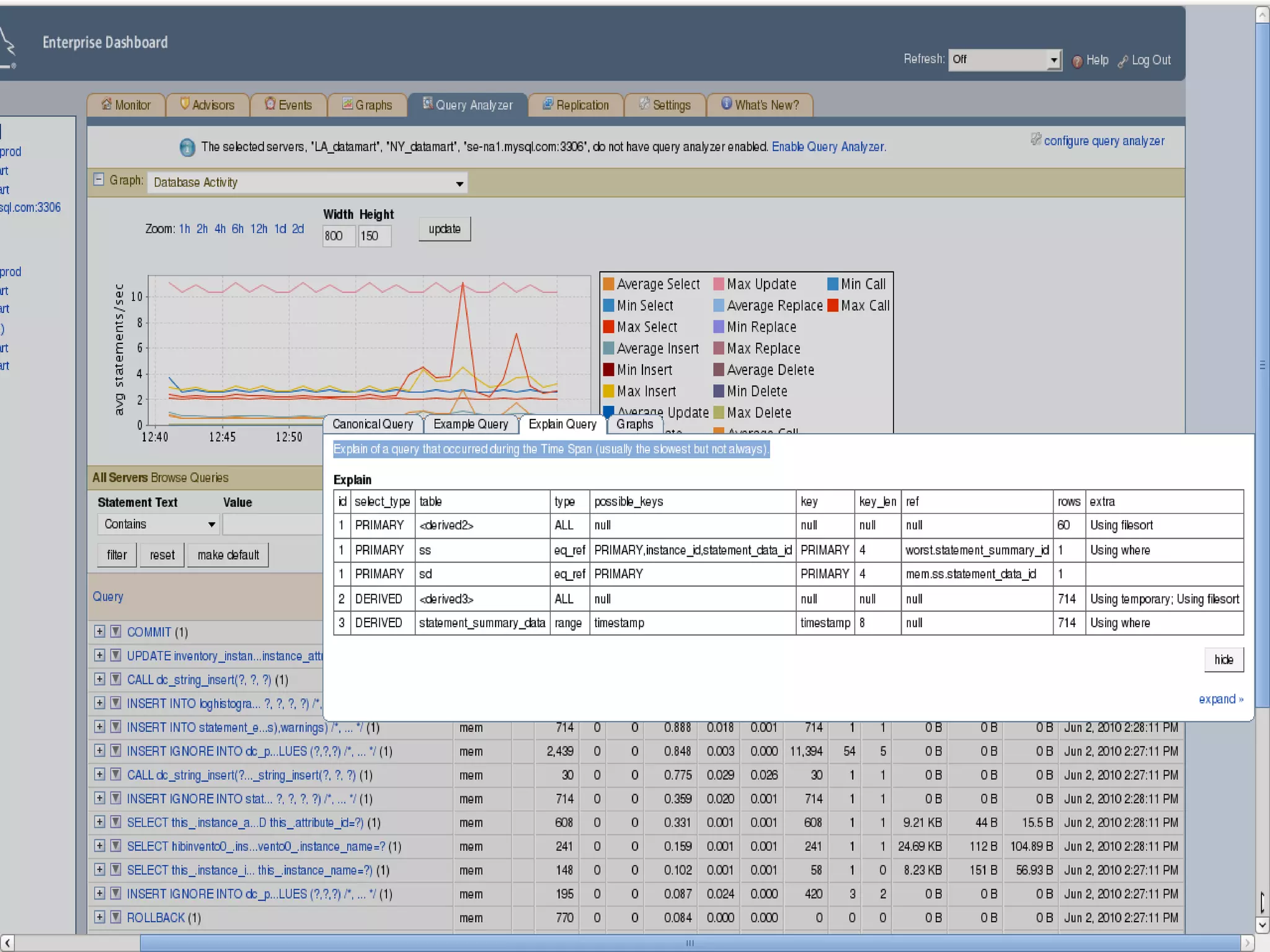
Task: Expand the ROLLBACK query row plus box
Action: tap(99, 917)
